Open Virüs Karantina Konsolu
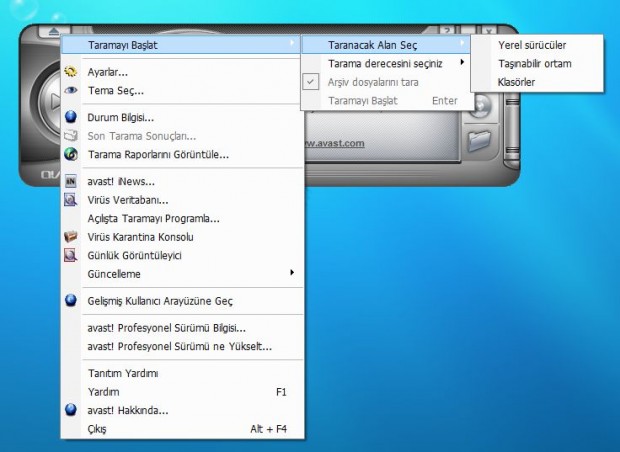 coord(182,237)
